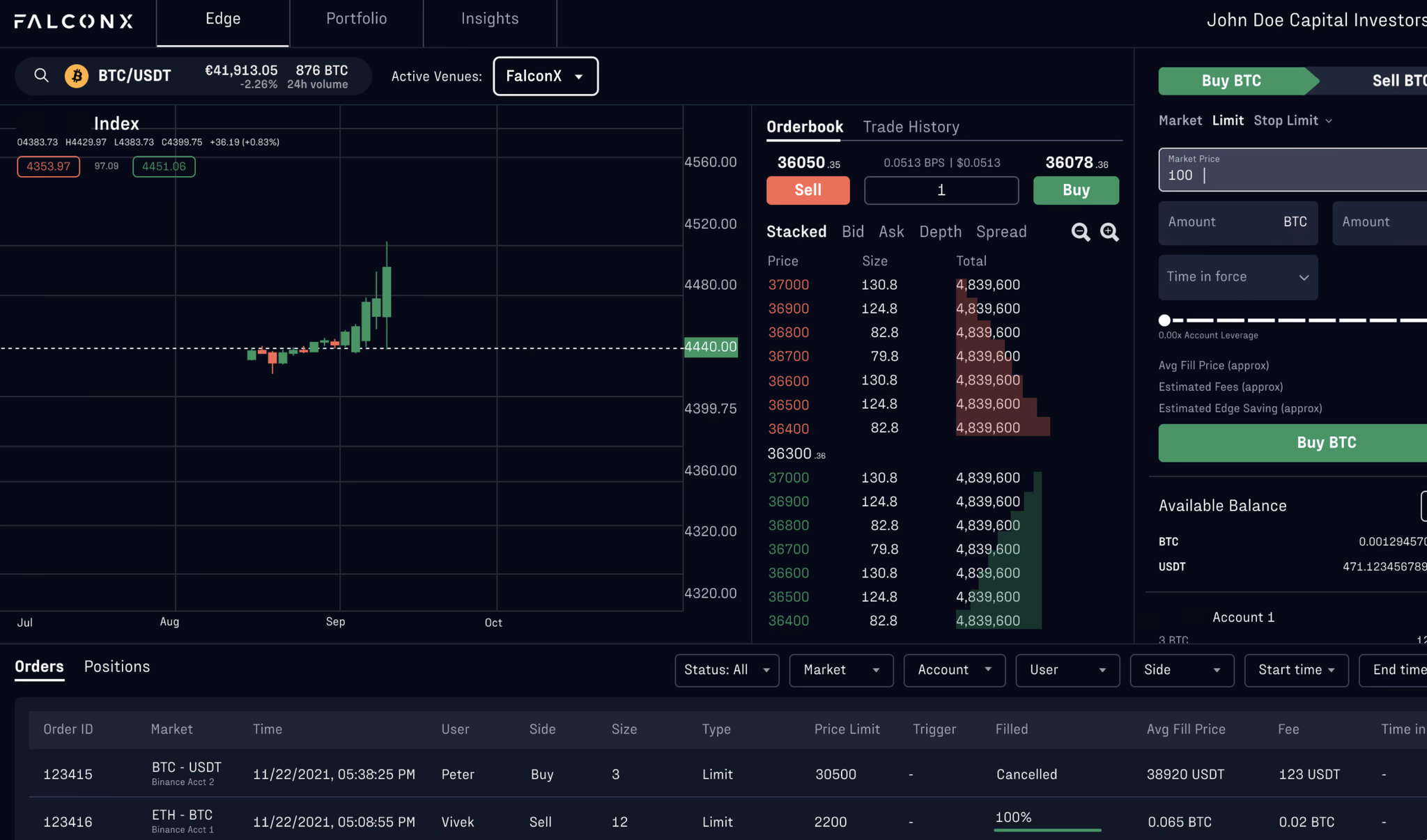Click the 38920 USDT fill price
Viewport: 1427px width, 840px height.
pos(1185,775)
